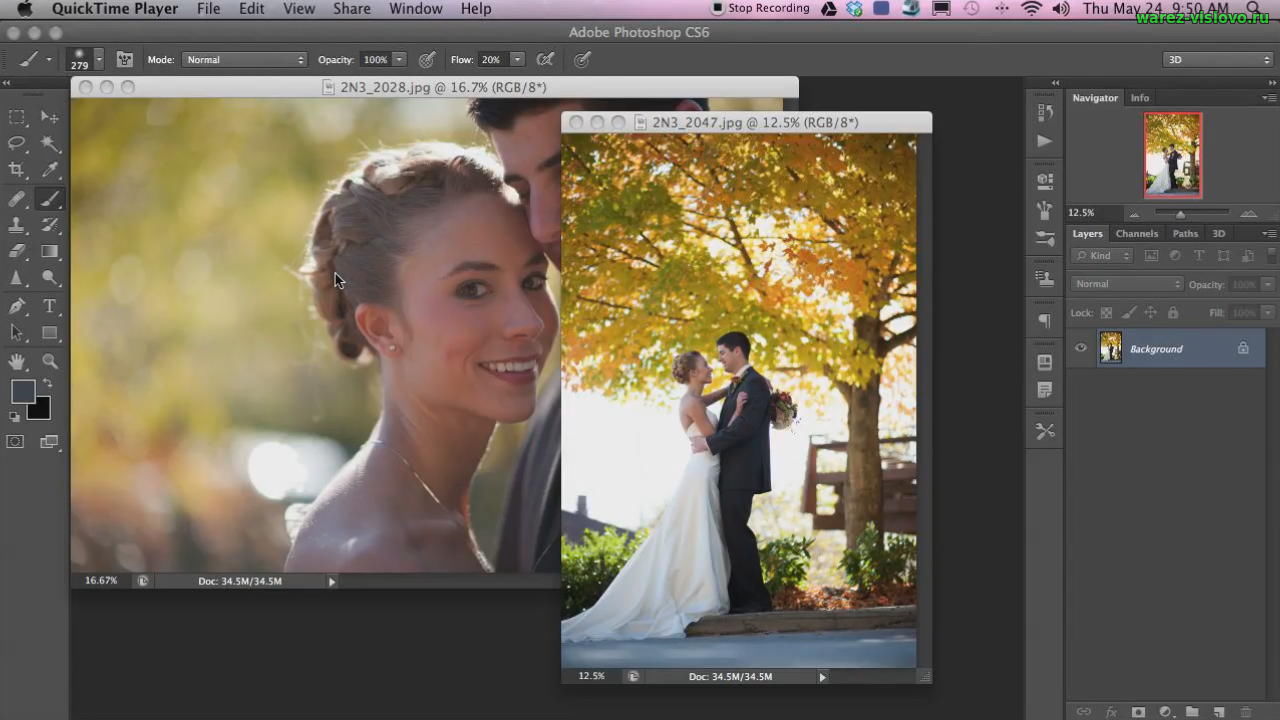The width and height of the screenshot is (1280, 720).
Task: Activate the Hand tool
Action: [17, 361]
